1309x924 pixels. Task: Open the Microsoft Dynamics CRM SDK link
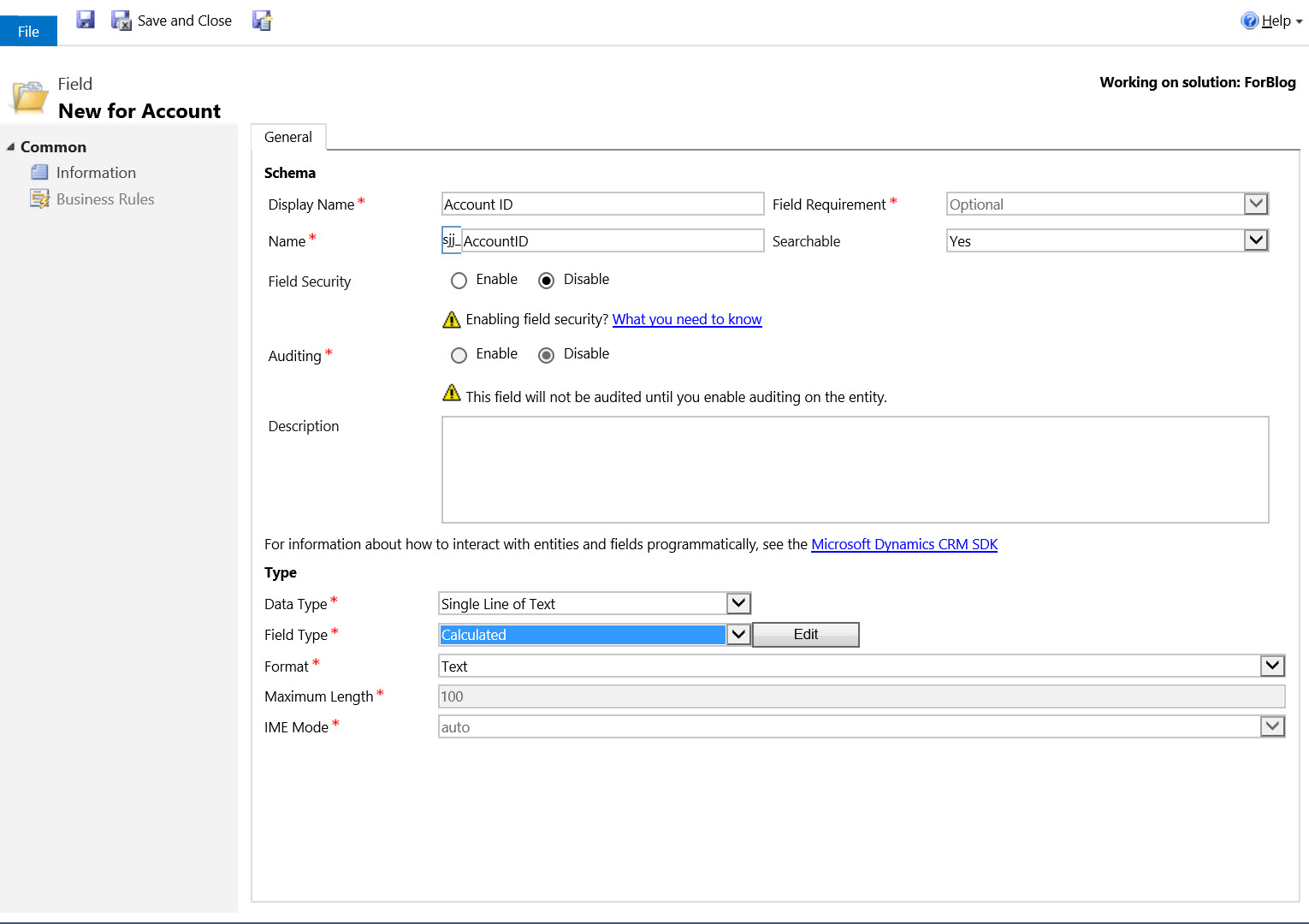pos(904,544)
